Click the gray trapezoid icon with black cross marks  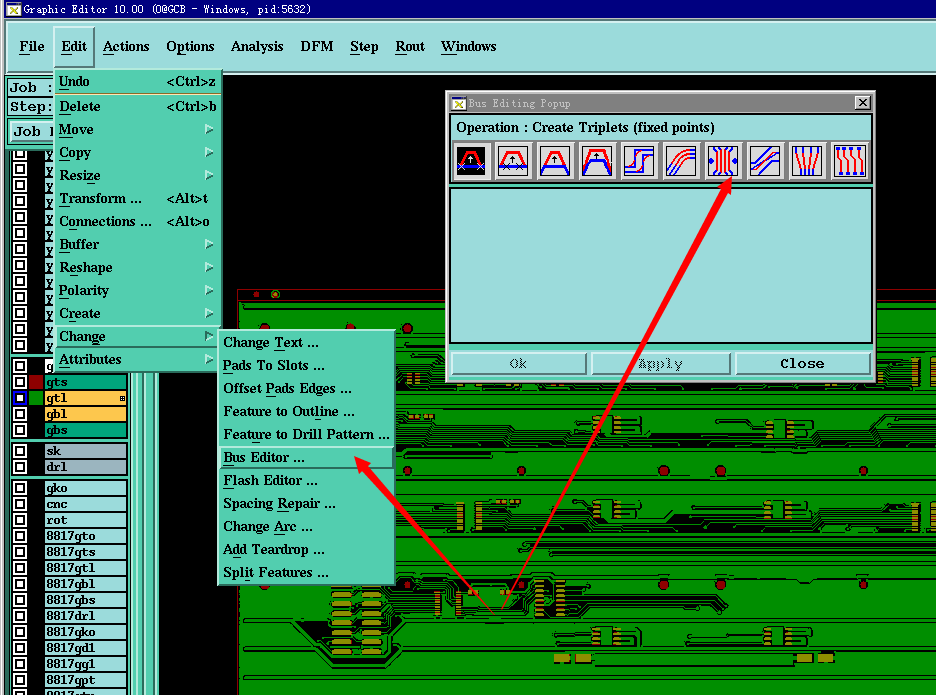point(513,161)
